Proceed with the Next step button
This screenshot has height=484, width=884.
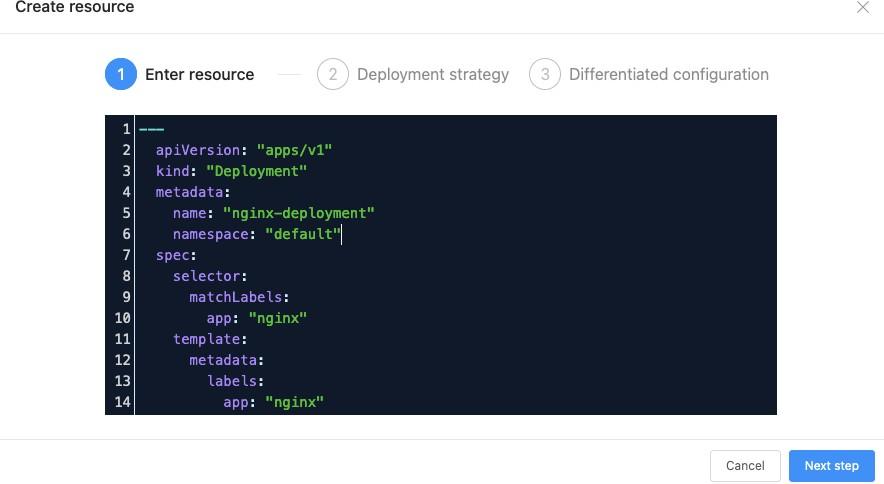(831, 466)
